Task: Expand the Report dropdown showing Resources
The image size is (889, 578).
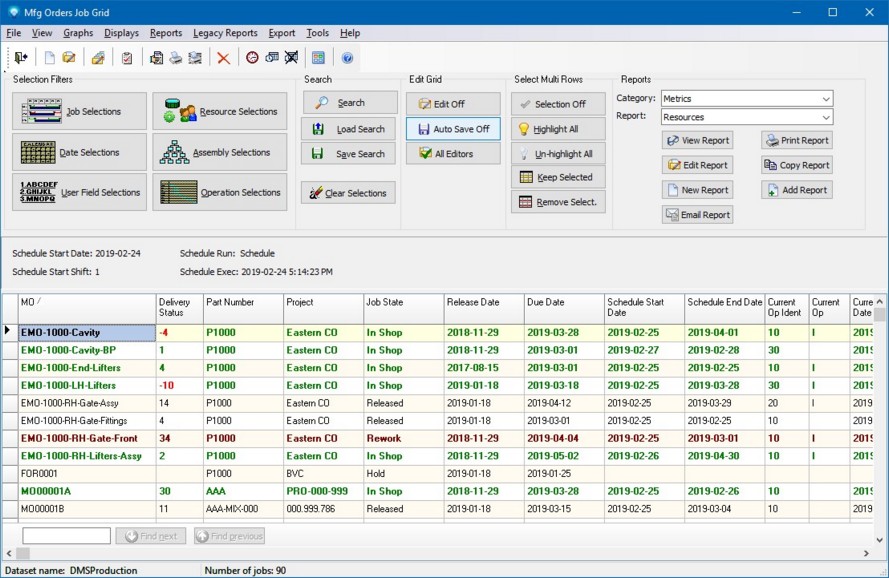Action: point(825,117)
